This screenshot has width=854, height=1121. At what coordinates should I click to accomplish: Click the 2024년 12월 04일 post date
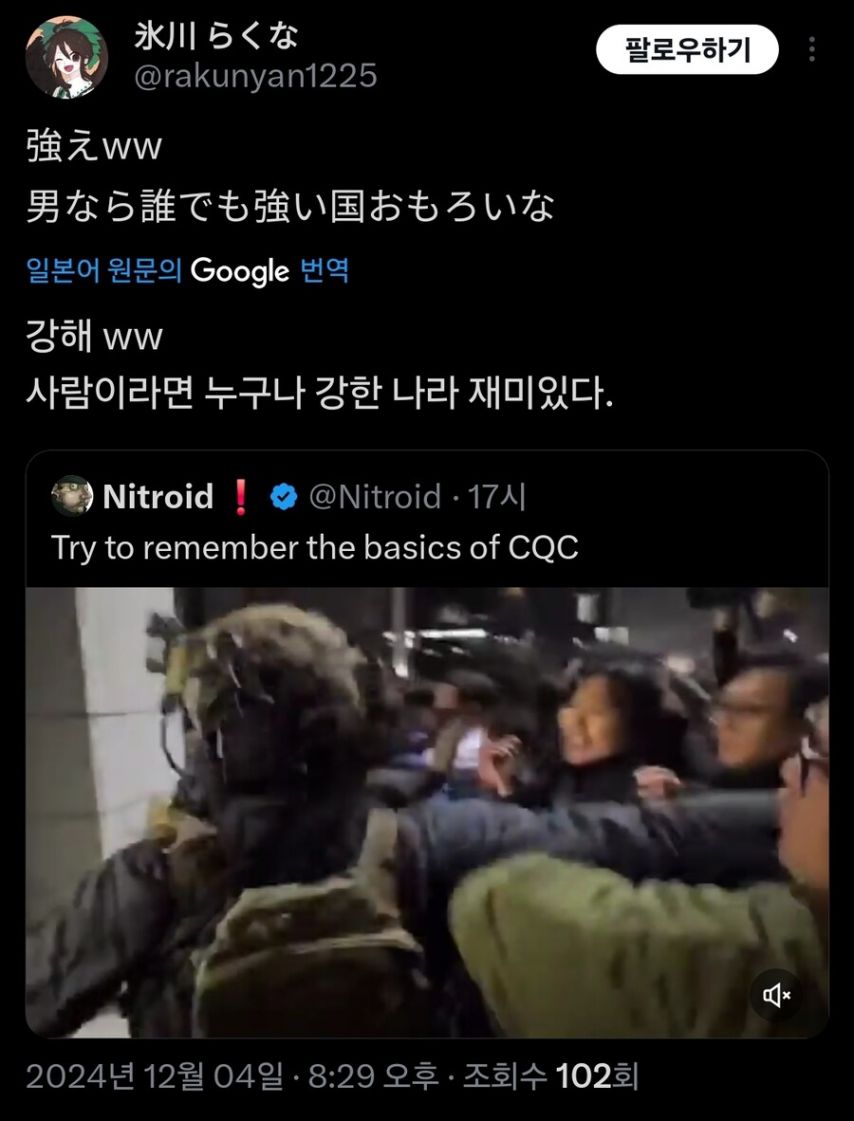(x=154, y=1077)
